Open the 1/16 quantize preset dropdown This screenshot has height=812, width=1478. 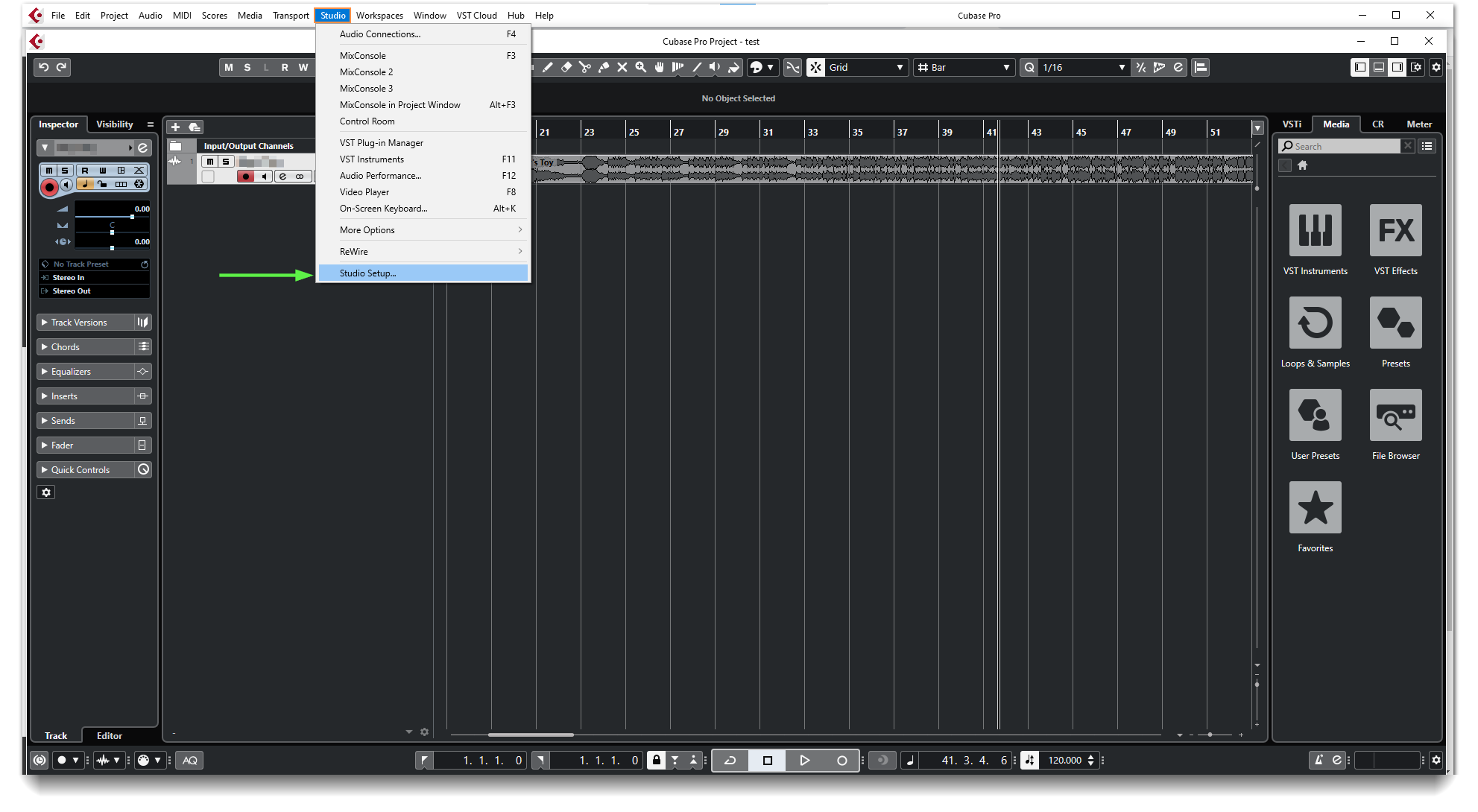pyautogui.click(x=1084, y=68)
